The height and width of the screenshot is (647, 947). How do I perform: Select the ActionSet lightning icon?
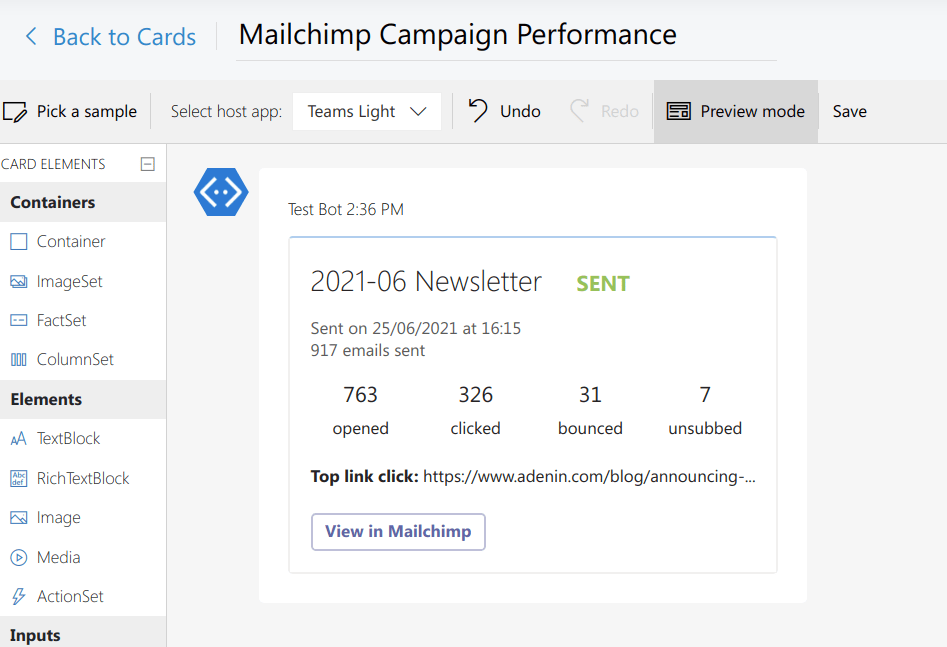[19, 597]
